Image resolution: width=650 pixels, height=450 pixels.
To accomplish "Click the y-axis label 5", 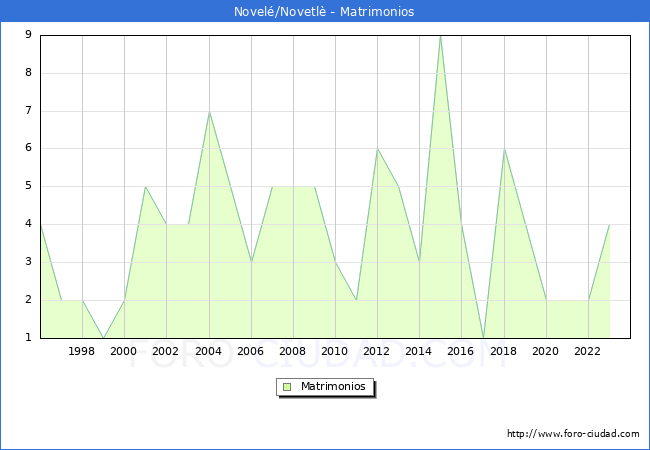I will click(x=28, y=186).
